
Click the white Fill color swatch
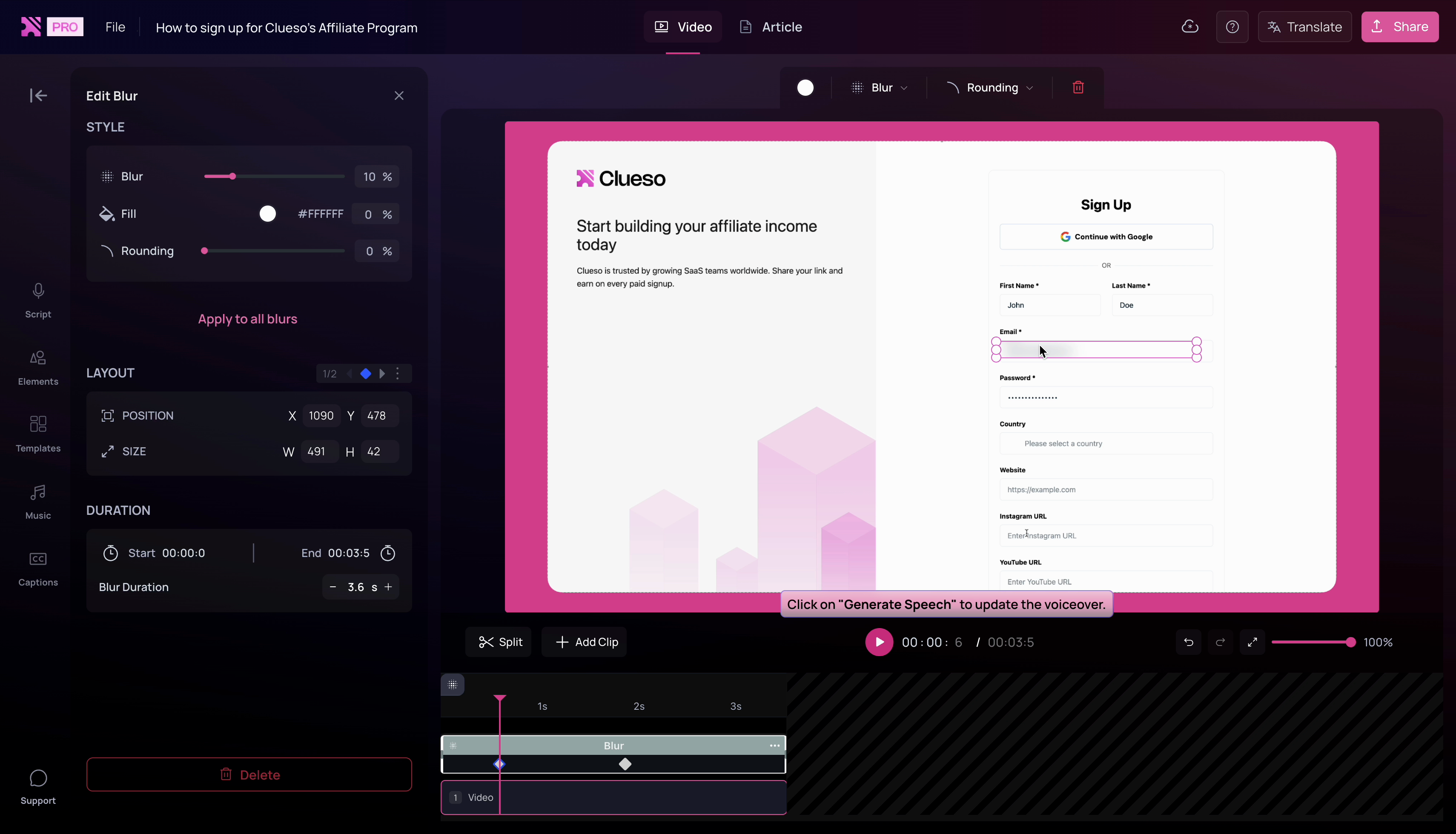[x=268, y=214]
